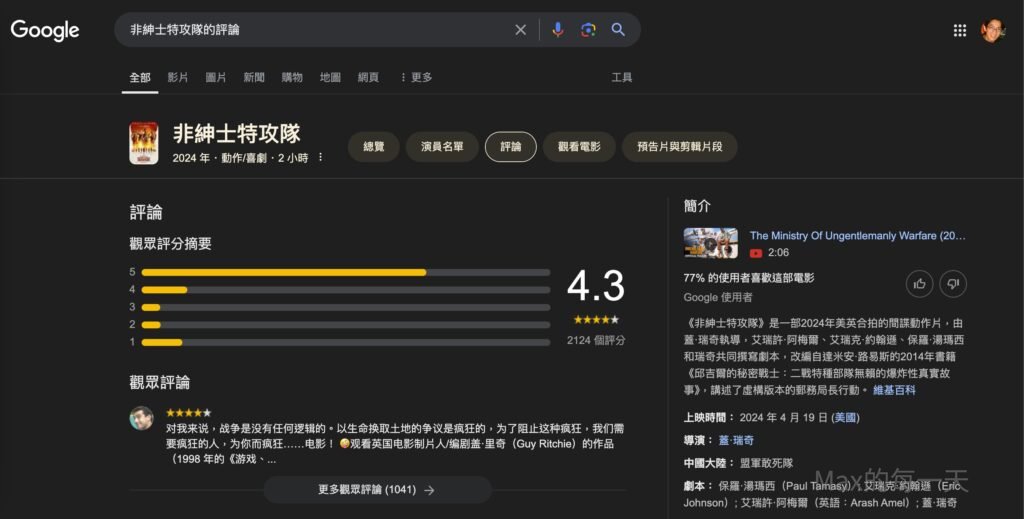Image resolution: width=1024 pixels, height=519 pixels.
Task: Expand 更多觀眾評論 (1041)
Action: 376,490
